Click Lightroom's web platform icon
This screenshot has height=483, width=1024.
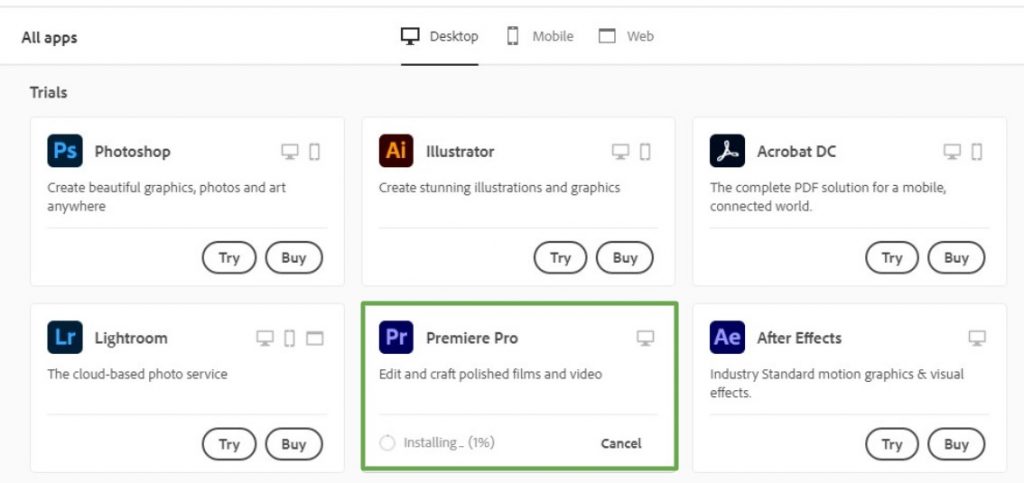pyautogui.click(x=315, y=338)
